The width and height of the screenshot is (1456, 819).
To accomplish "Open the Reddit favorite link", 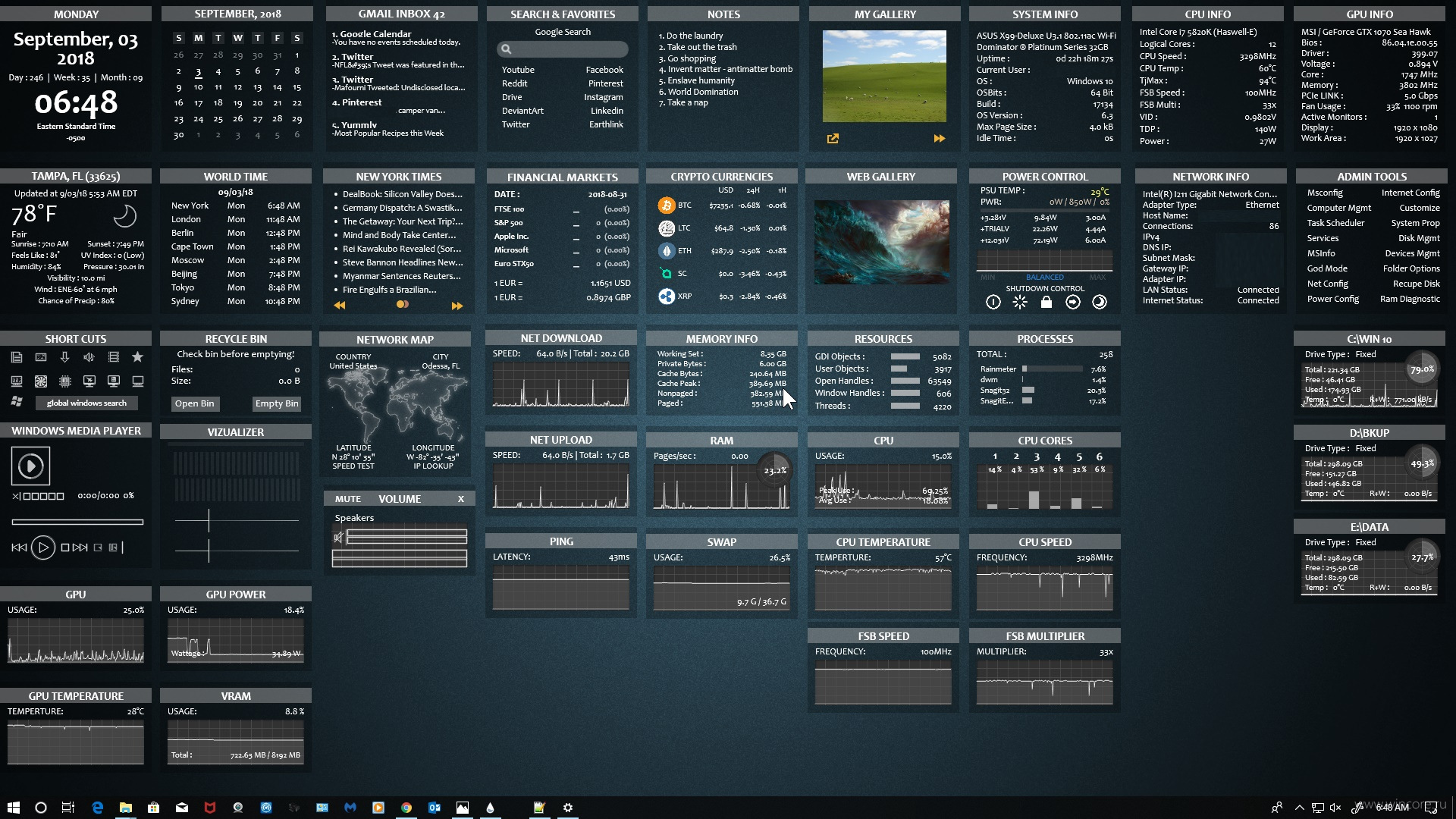I will point(514,83).
